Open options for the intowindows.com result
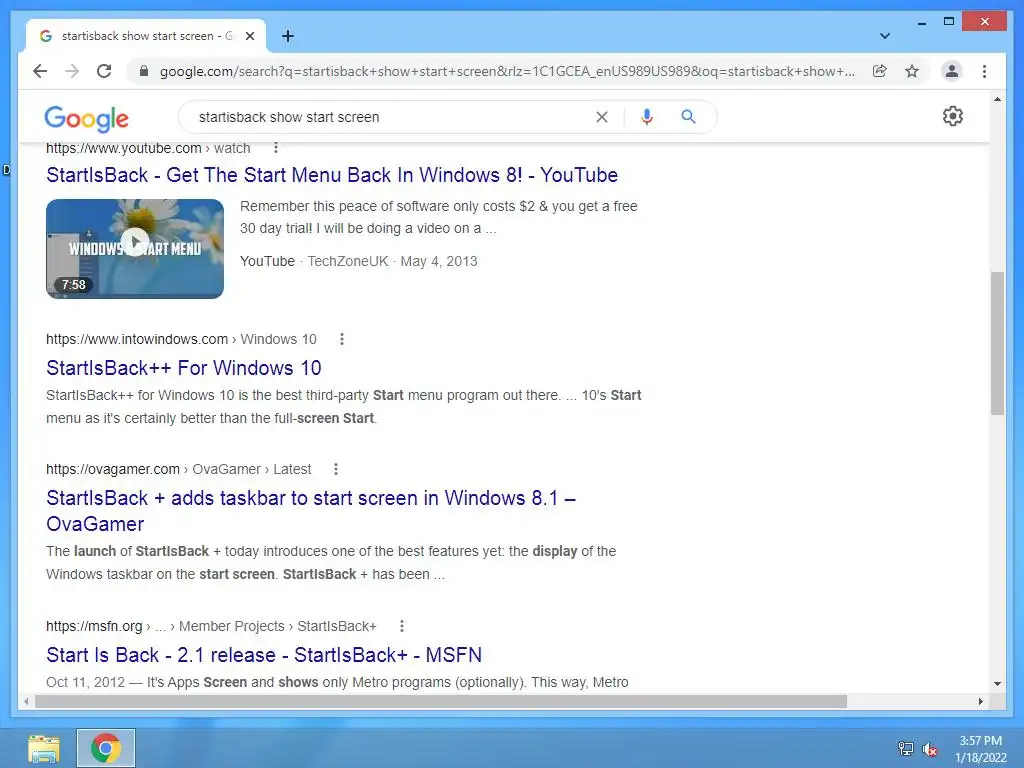This screenshot has width=1024, height=768. tap(342, 339)
